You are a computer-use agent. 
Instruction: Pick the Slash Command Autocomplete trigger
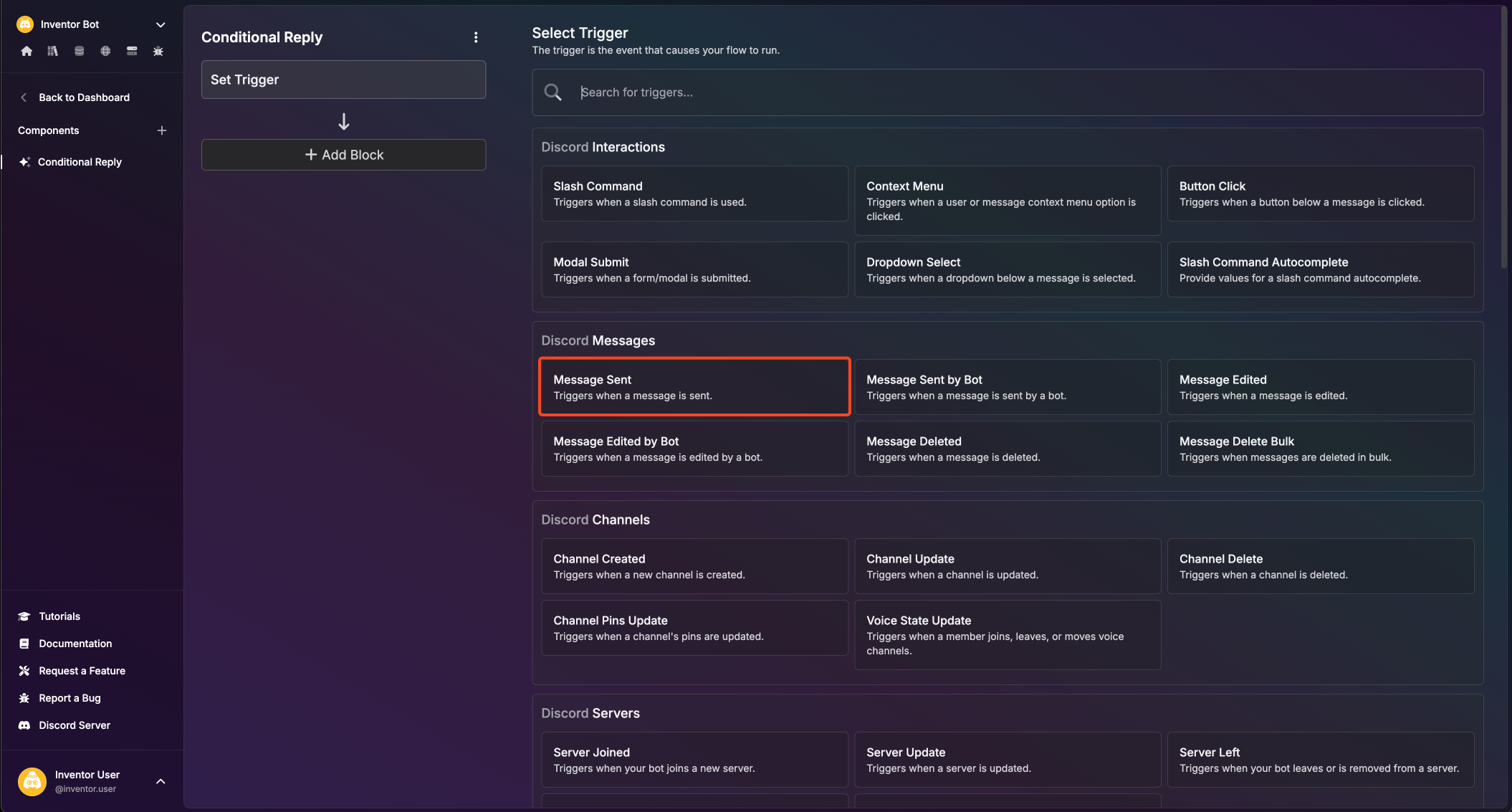click(x=1321, y=269)
